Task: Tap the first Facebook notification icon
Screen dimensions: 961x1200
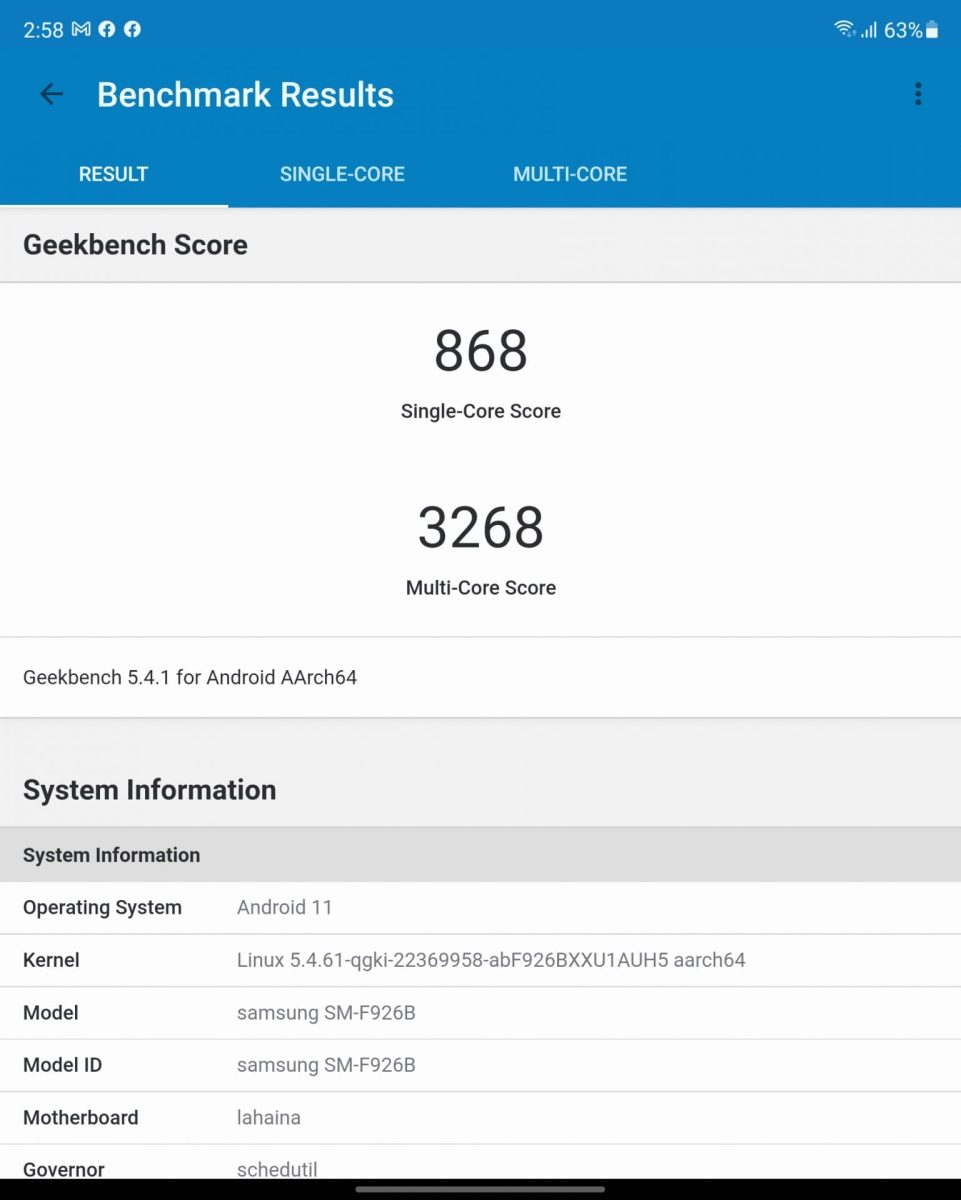Action: tap(107, 29)
